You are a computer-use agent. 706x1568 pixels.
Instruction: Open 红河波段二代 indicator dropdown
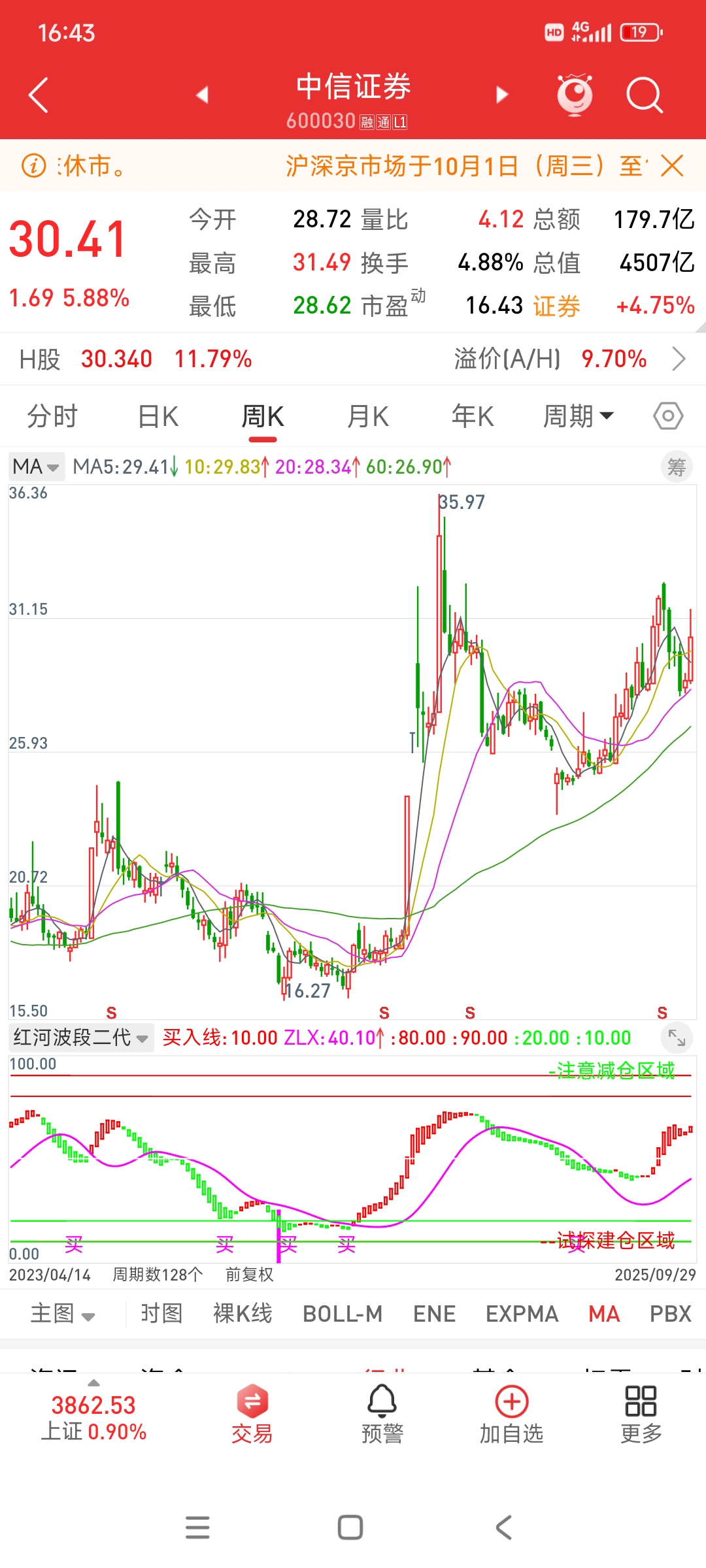82,1037
